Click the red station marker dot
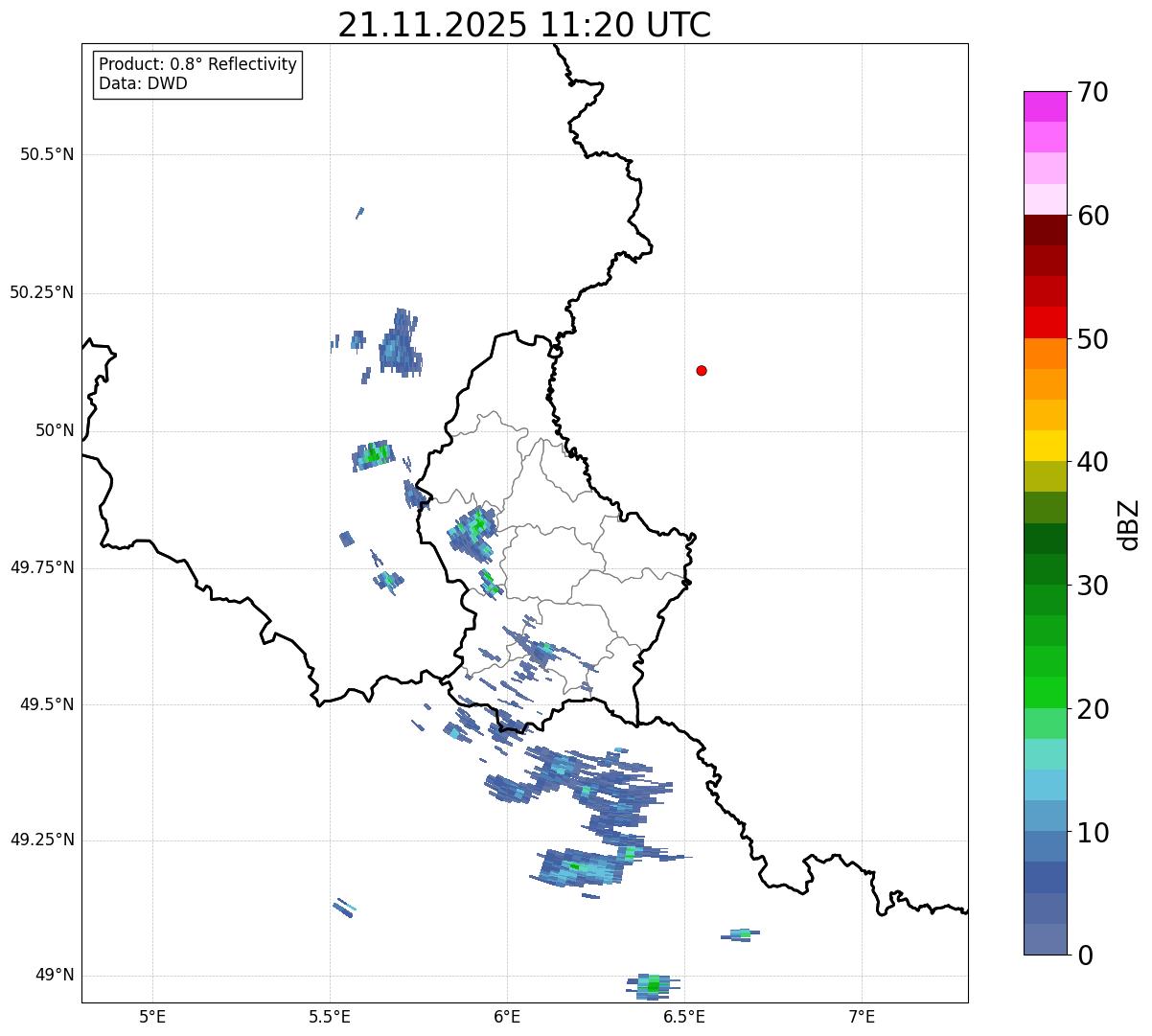This screenshot has width=1152, height=1036. (702, 370)
